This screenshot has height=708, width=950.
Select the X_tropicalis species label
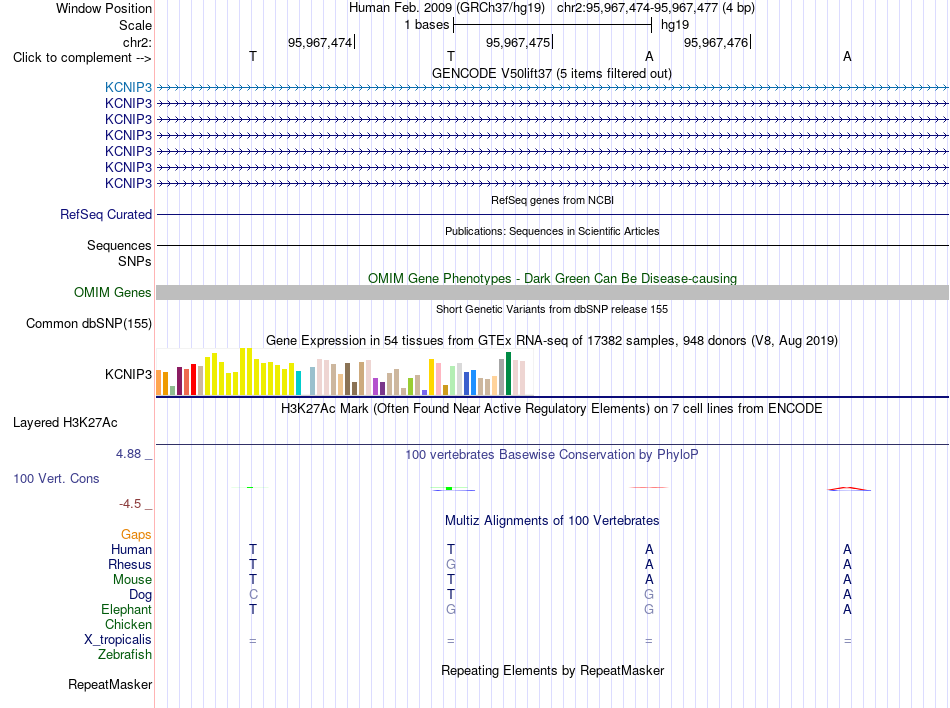click(118, 640)
